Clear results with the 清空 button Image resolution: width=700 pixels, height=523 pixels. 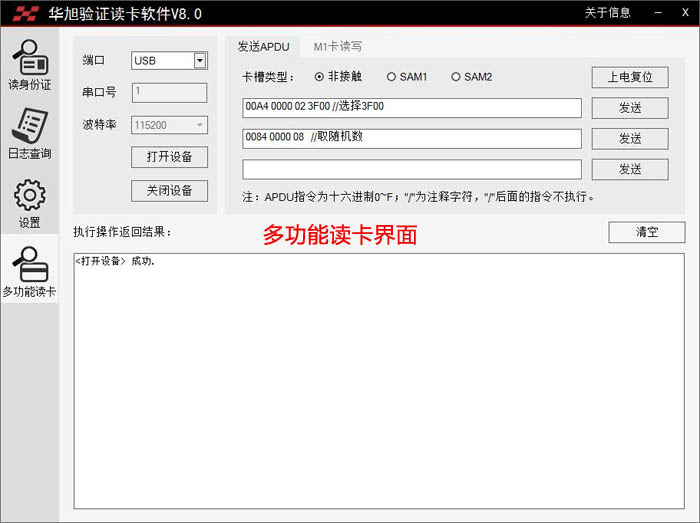pyautogui.click(x=646, y=232)
